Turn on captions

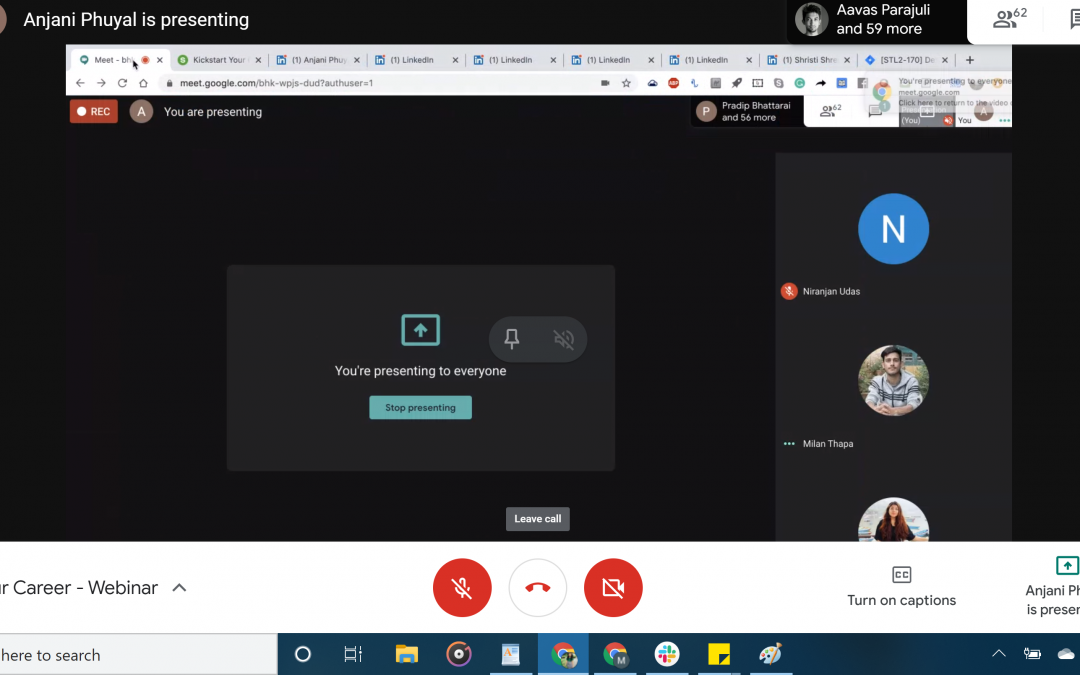(902, 586)
